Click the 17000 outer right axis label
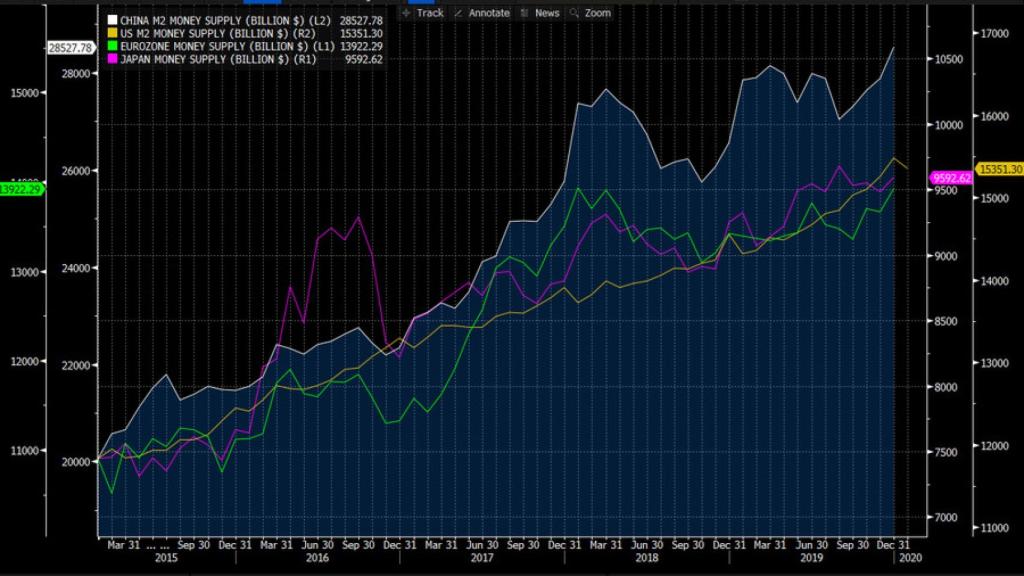This screenshot has height=576, width=1024. [x=995, y=34]
